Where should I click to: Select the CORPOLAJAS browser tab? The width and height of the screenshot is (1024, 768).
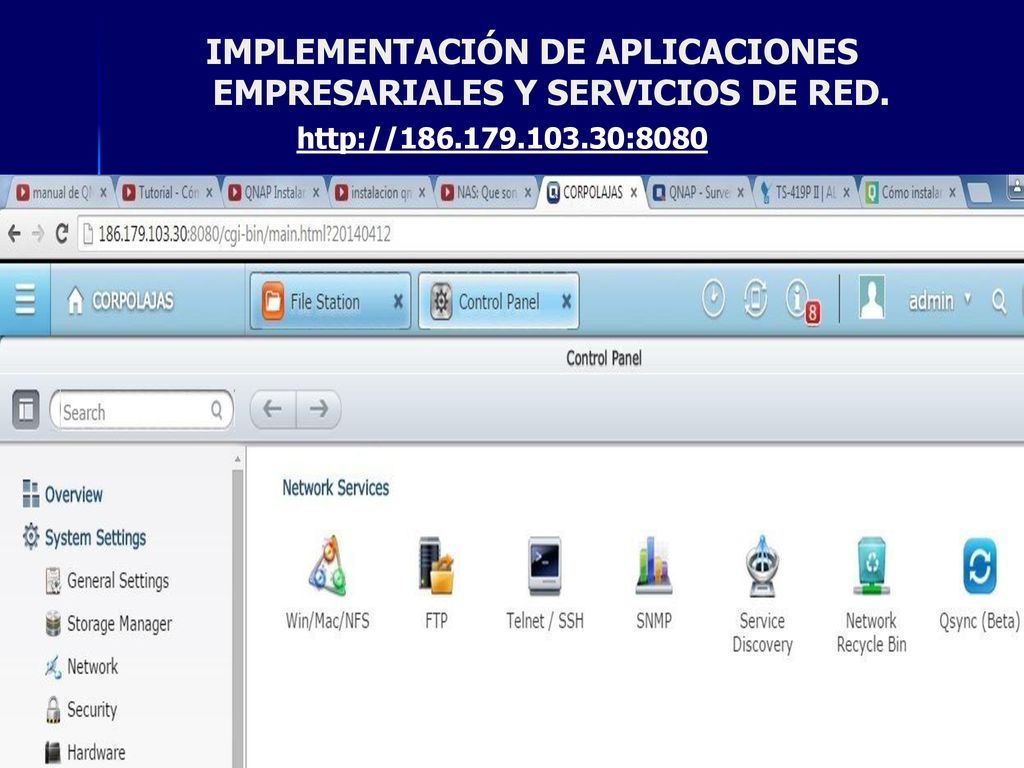coord(592,193)
